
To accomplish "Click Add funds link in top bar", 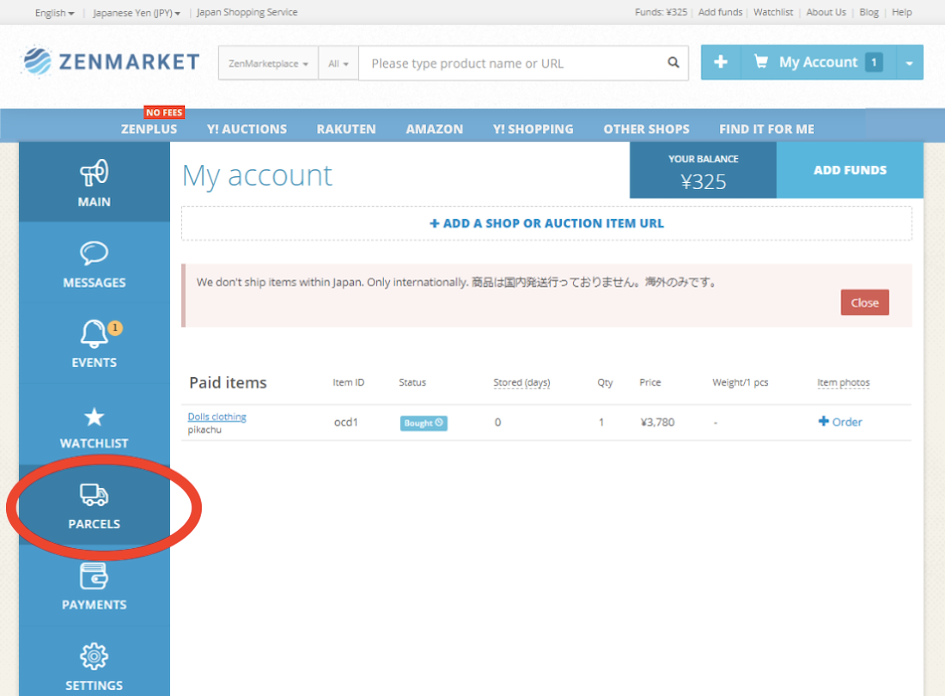I will [x=720, y=12].
